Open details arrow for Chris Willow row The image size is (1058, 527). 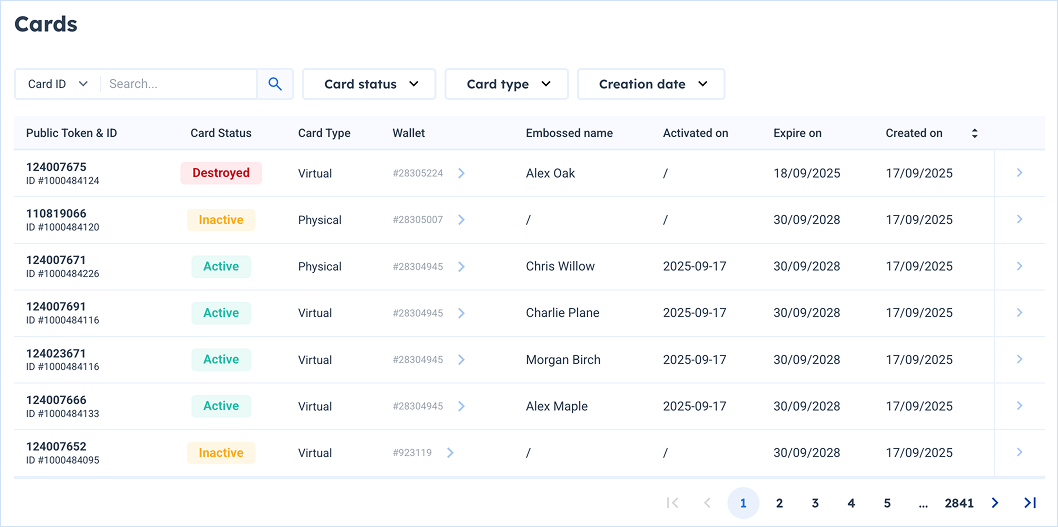[1019, 266]
